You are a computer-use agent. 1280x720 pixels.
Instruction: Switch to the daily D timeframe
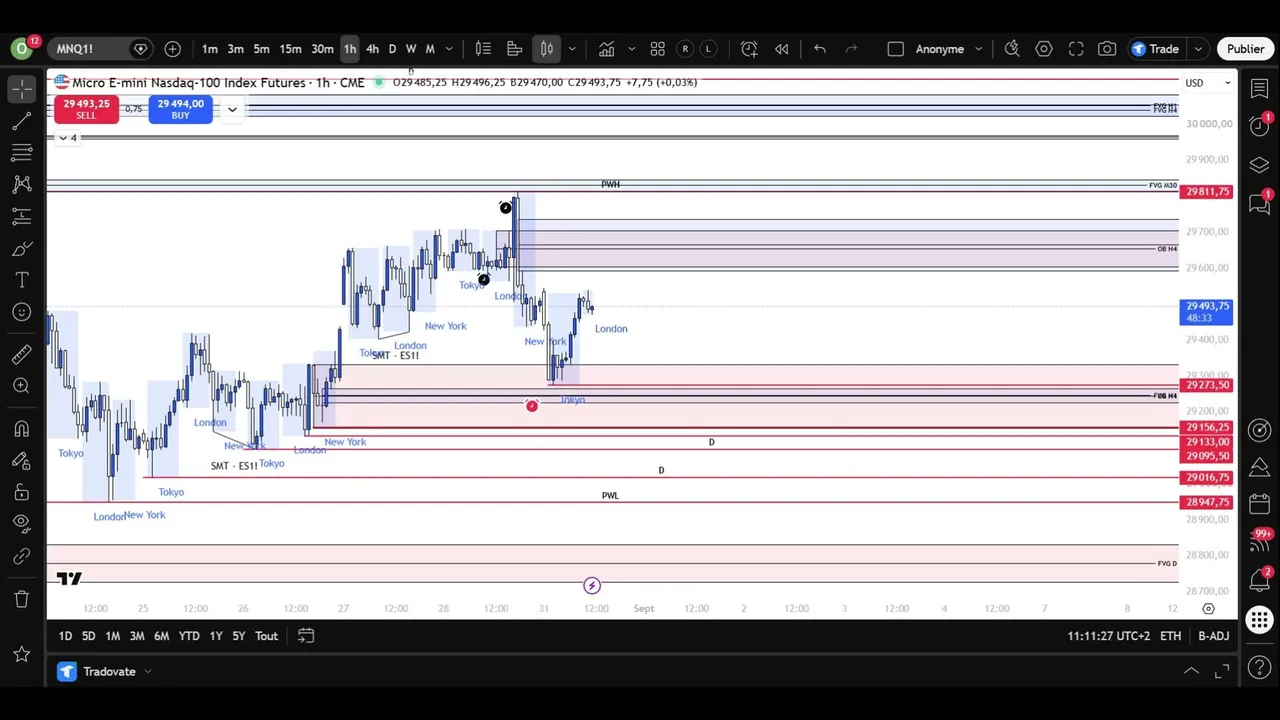(392, 49)
